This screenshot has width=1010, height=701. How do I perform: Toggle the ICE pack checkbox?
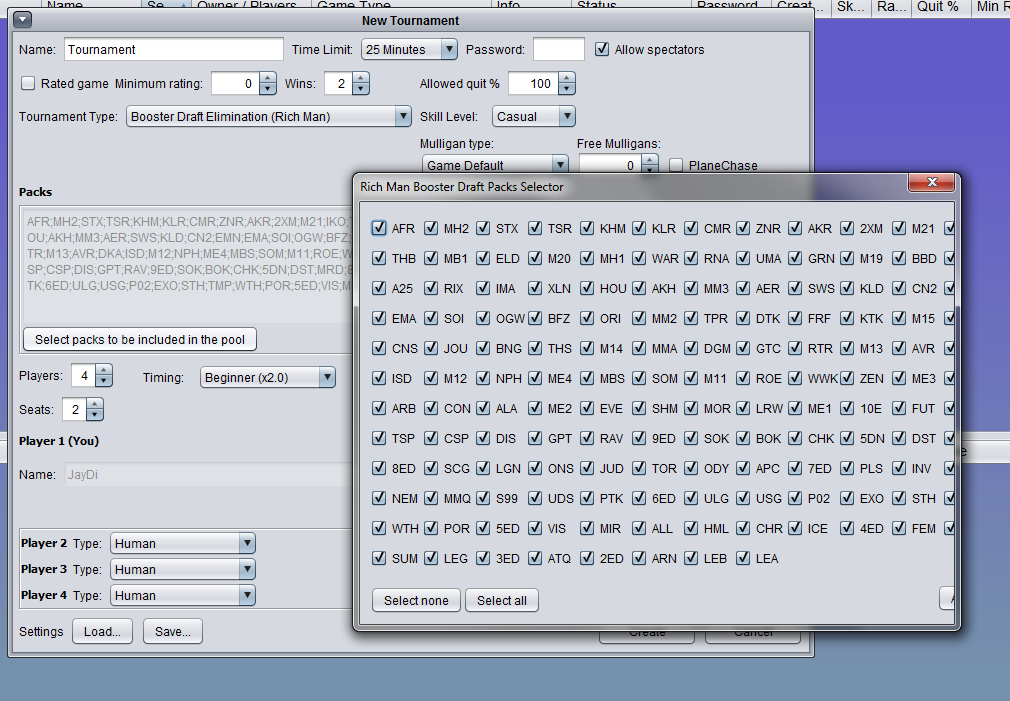click(x=795, y=528)
